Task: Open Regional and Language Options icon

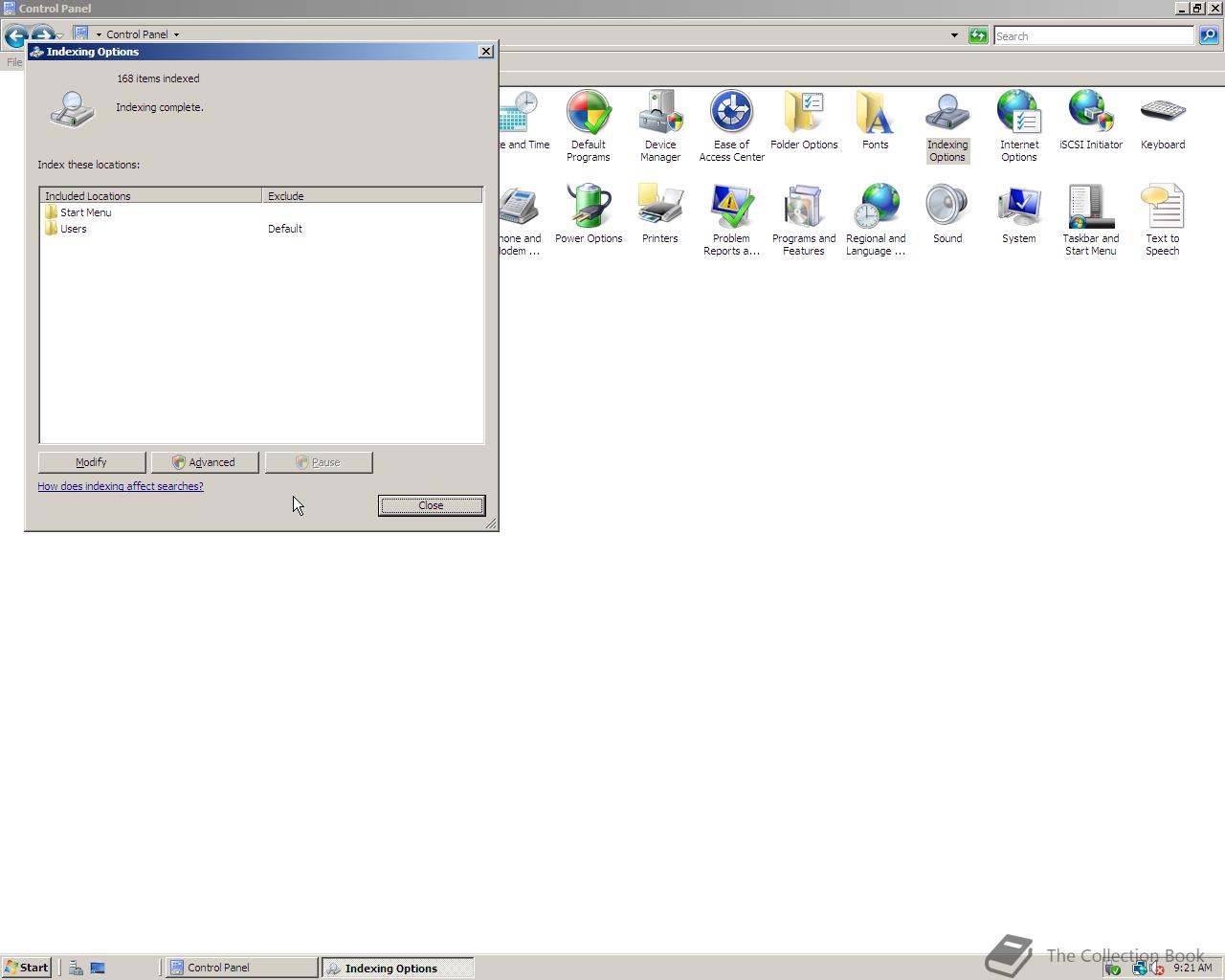Action: pos(875,219)
